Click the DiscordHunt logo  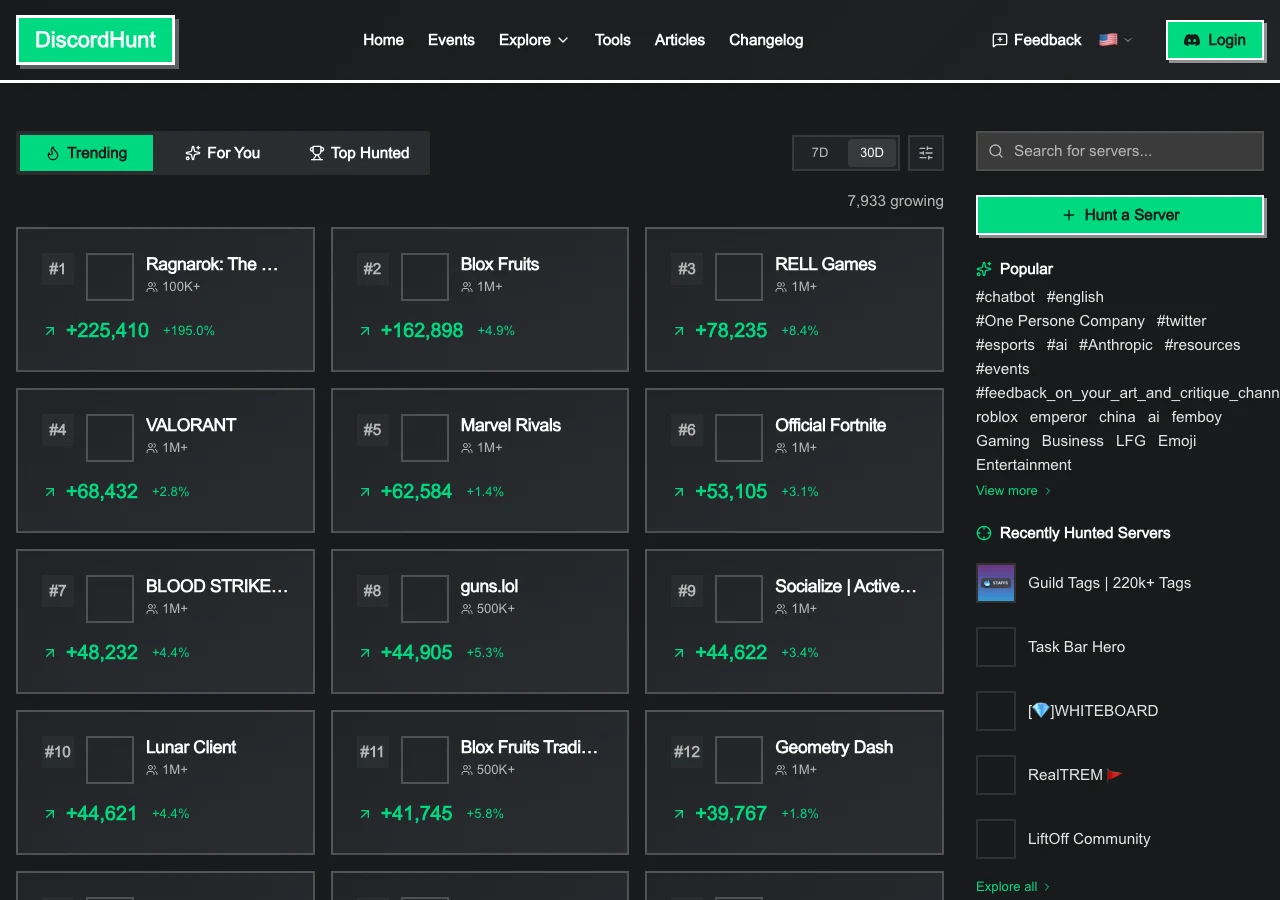(x=95, y=40)
